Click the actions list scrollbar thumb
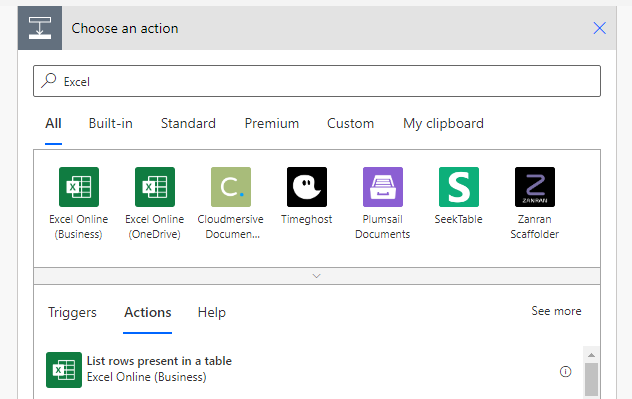Image resolution: width=632 pixels, height=399 pixels. click(x=591, y=380)
